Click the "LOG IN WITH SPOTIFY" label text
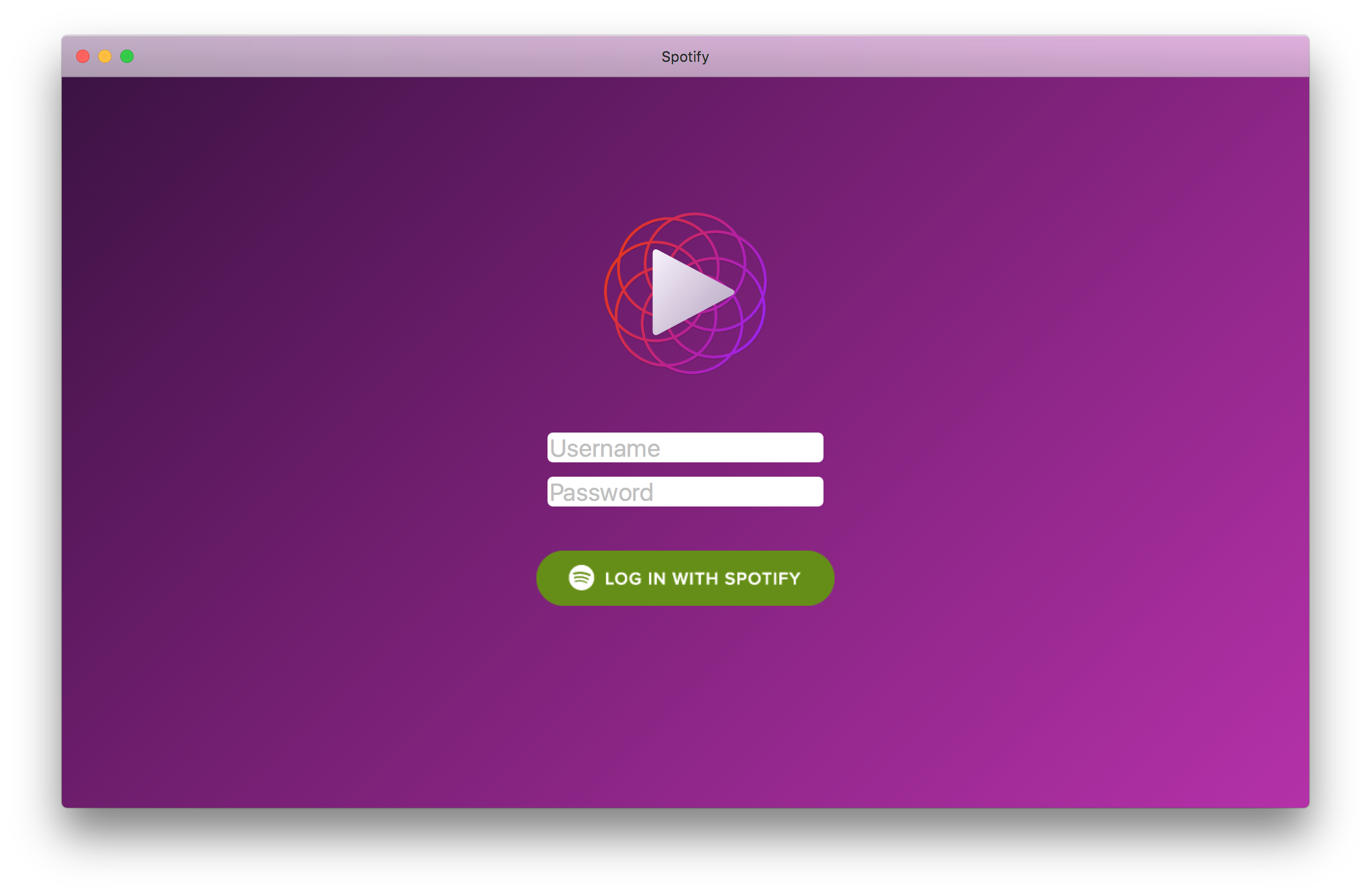 702,578
